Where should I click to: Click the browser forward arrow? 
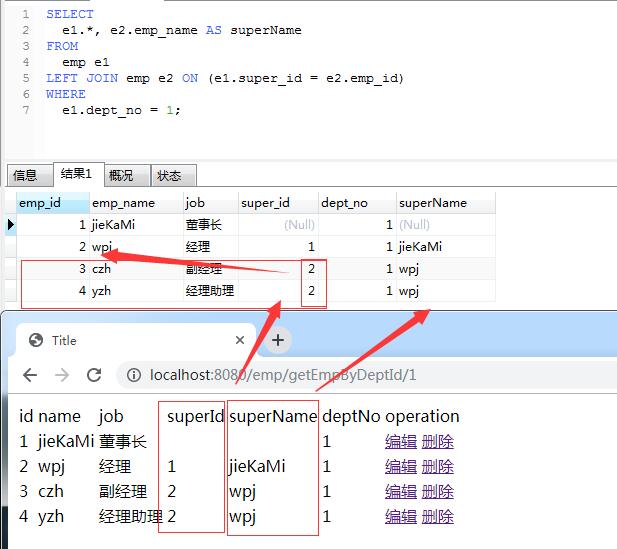pos(62,375)
